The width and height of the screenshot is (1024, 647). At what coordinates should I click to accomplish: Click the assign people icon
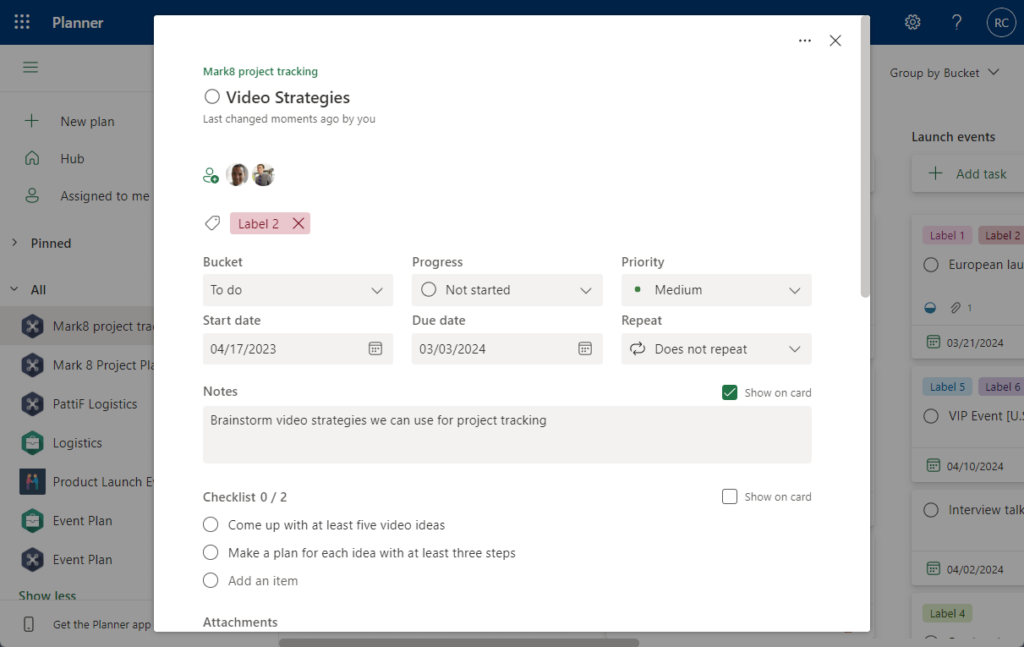pyautogui.click(x=210, y=175)
